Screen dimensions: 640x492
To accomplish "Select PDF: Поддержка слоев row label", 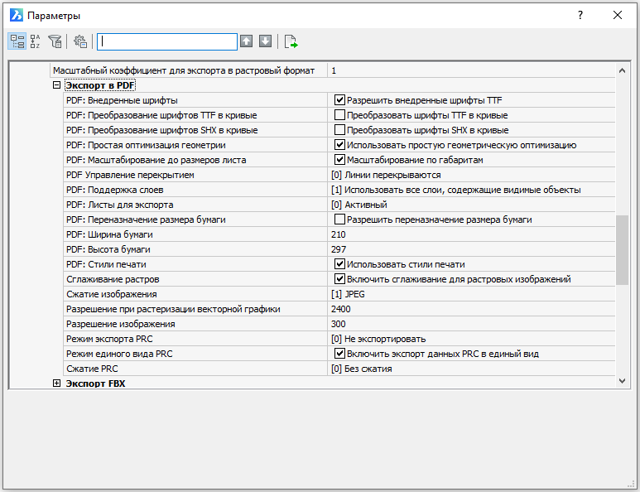I will click(115, 190).
